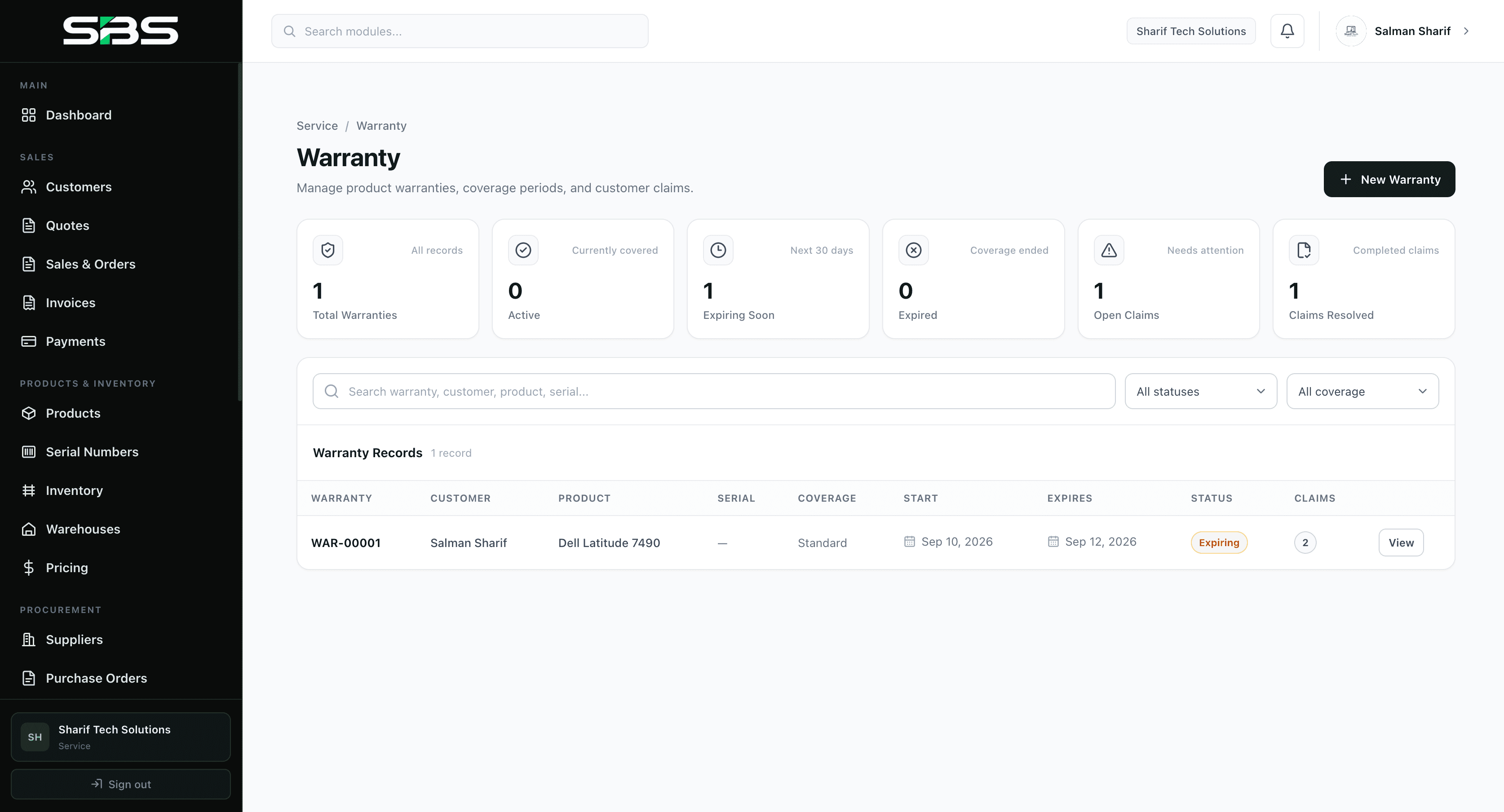This screenshot has height=812, width=1504.
Task: Click the file icon in Claims Resolved card
Action: click(x=1304, y=250)
